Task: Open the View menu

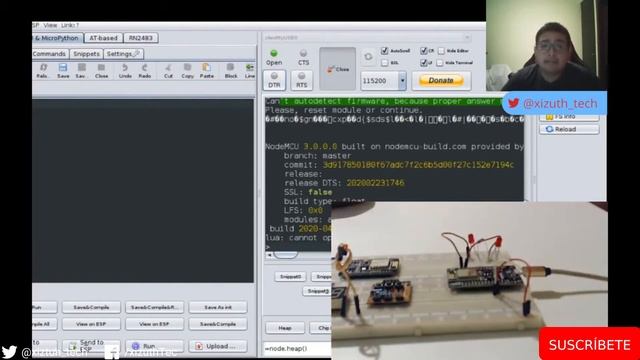Action: click(x=50, y=25)
